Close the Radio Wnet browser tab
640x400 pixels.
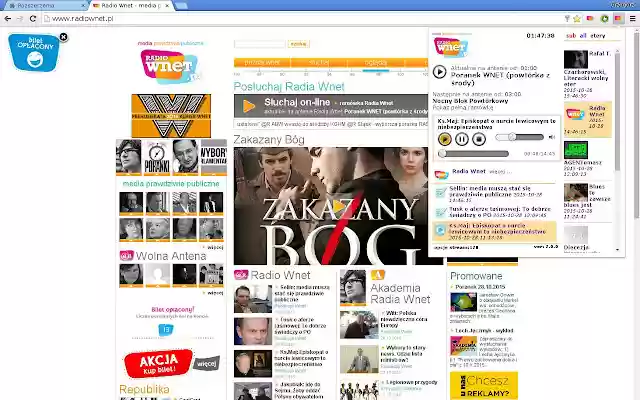point(167,6)
